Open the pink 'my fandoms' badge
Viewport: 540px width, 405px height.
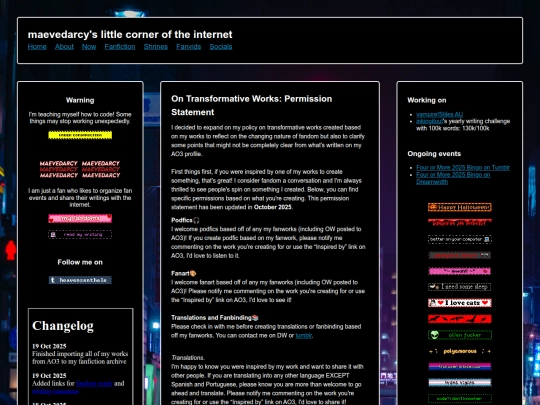tap(80, 218)
